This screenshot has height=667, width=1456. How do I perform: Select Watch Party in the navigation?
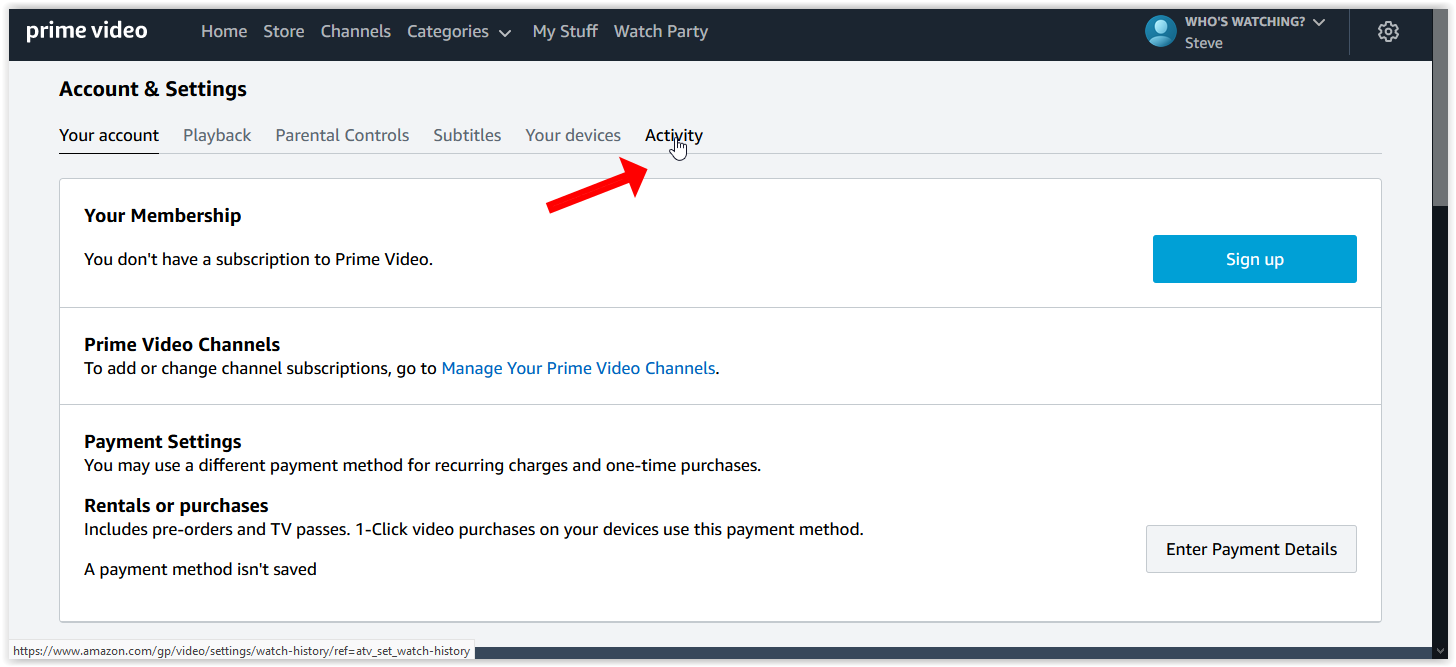(661, 32)
